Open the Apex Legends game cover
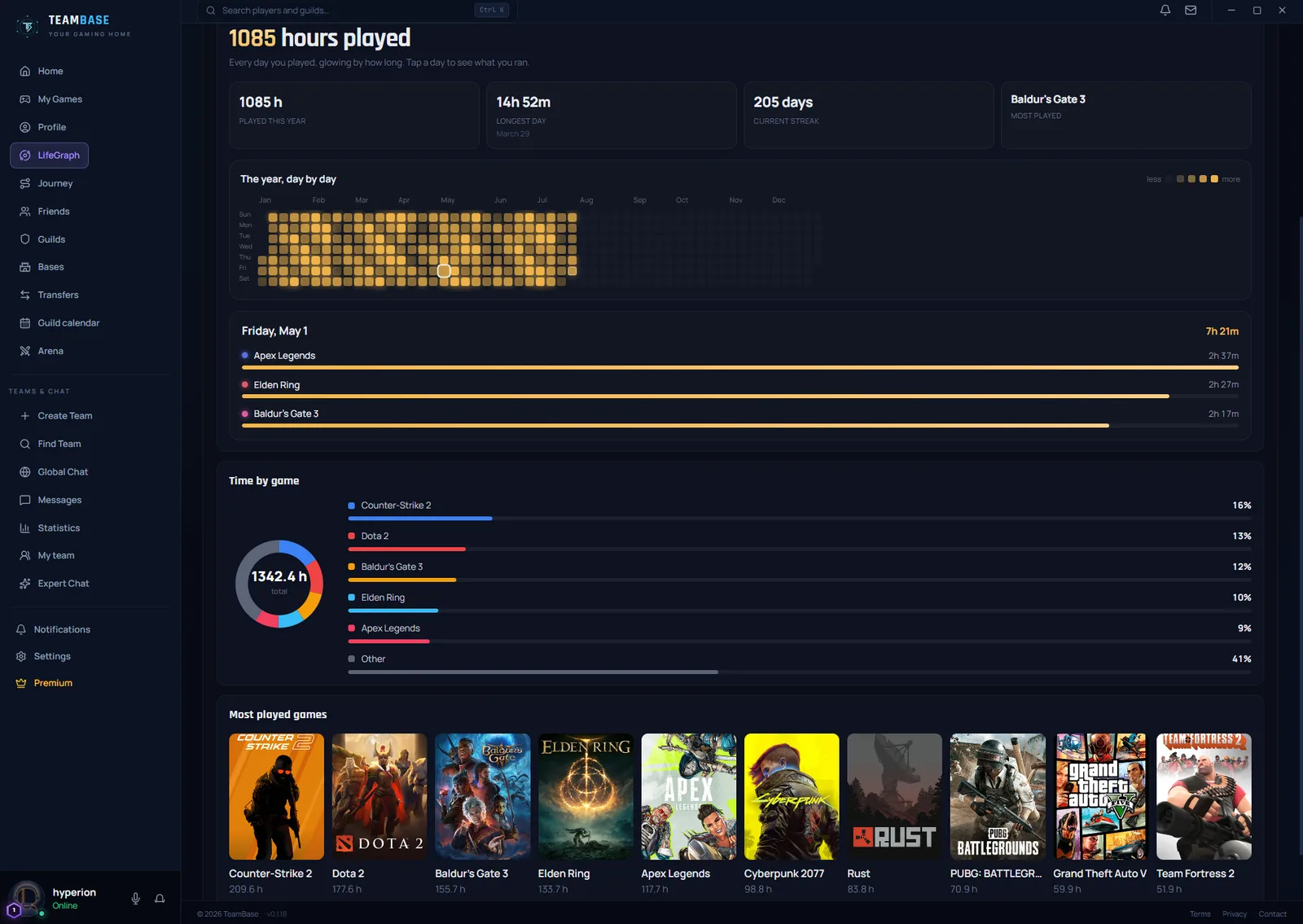Viewport: 1303px width, 924px height. pyautogui.click(x=689, y=797)
